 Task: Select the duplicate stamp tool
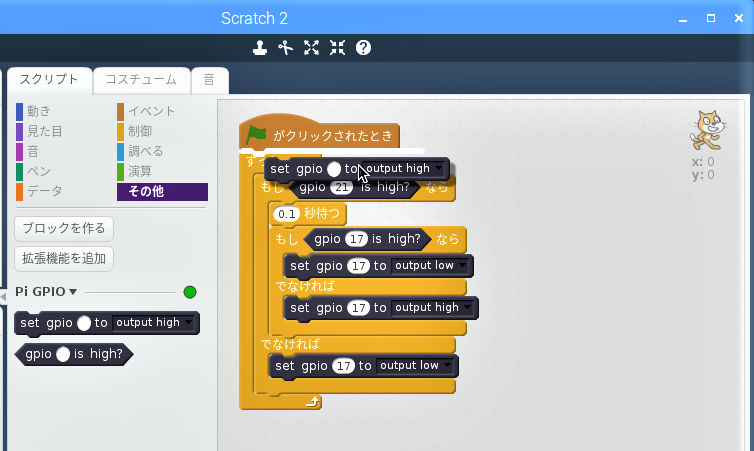(260, 48)
